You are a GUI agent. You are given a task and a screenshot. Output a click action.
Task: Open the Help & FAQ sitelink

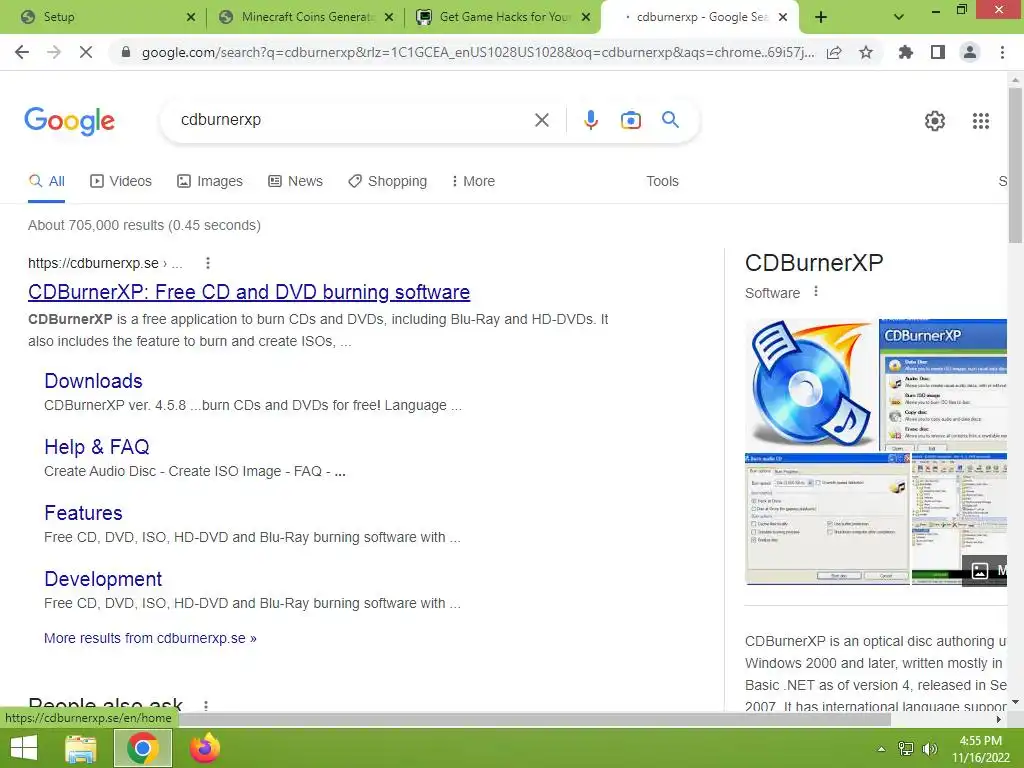point(97,447)
